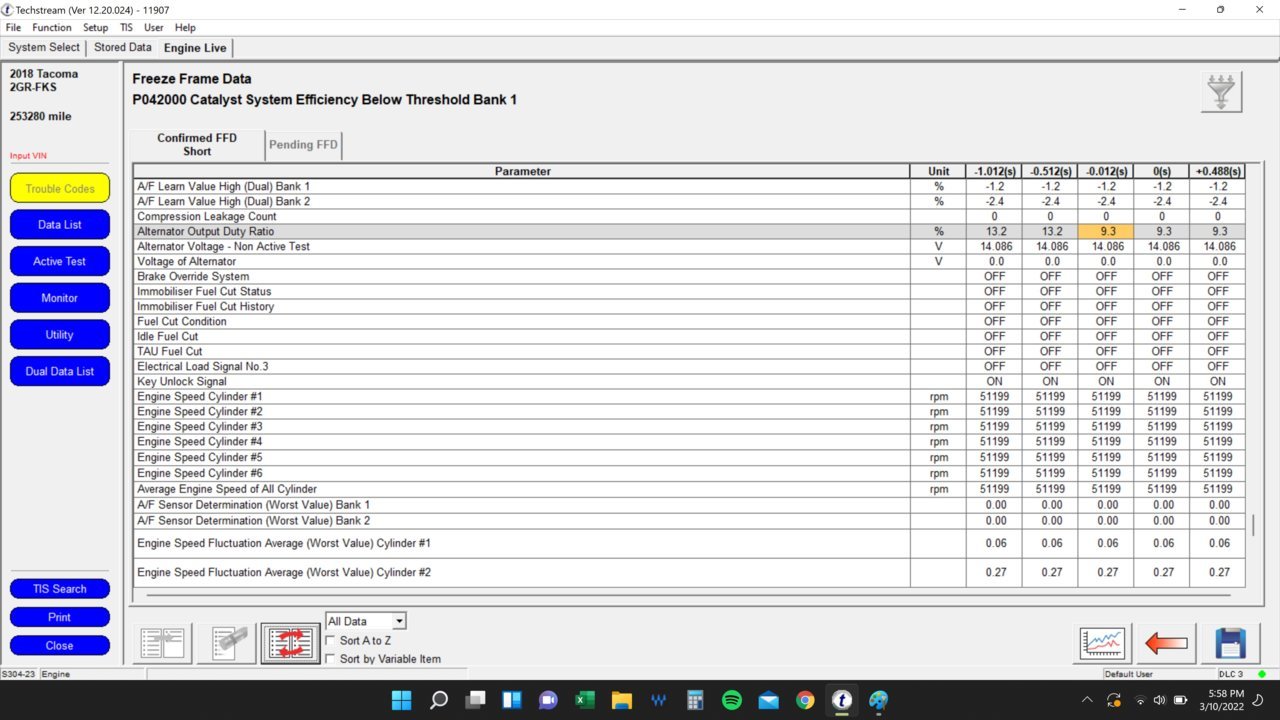Click the Unit column header
Viewport: 1280px width, 720px height.
click(x=938, y=171)
